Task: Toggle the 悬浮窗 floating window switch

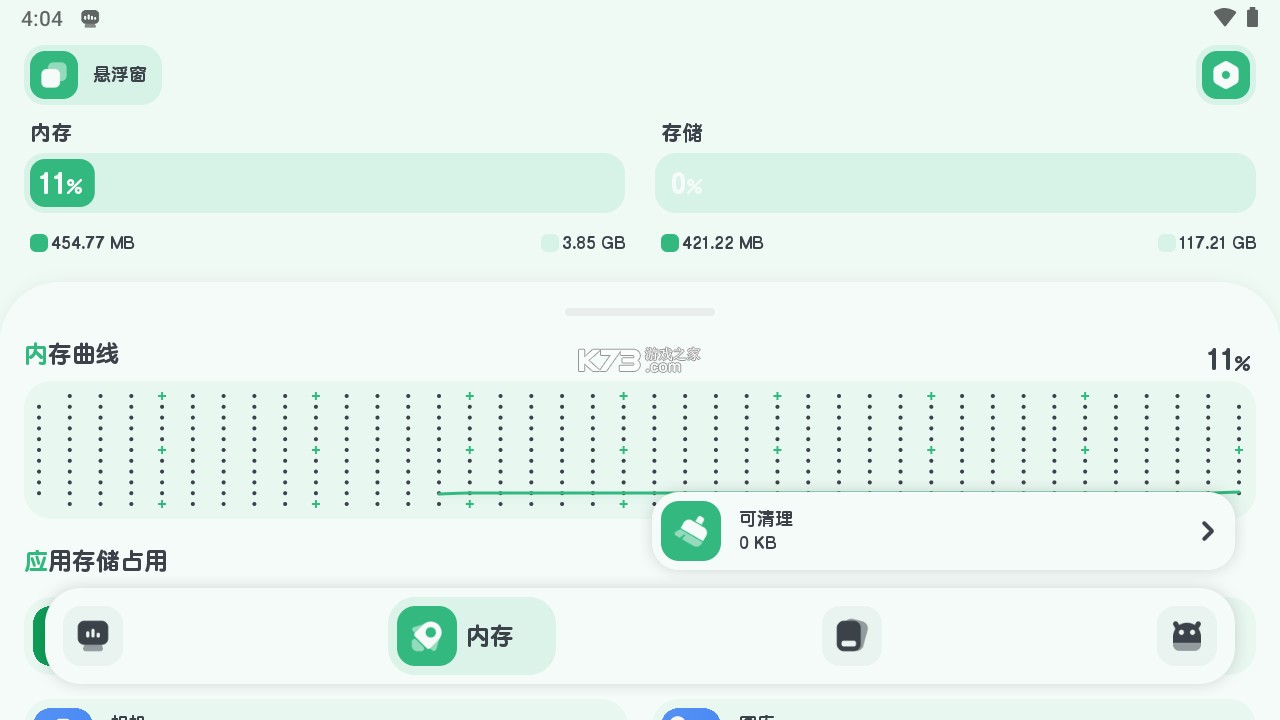Action: [93, 75]
